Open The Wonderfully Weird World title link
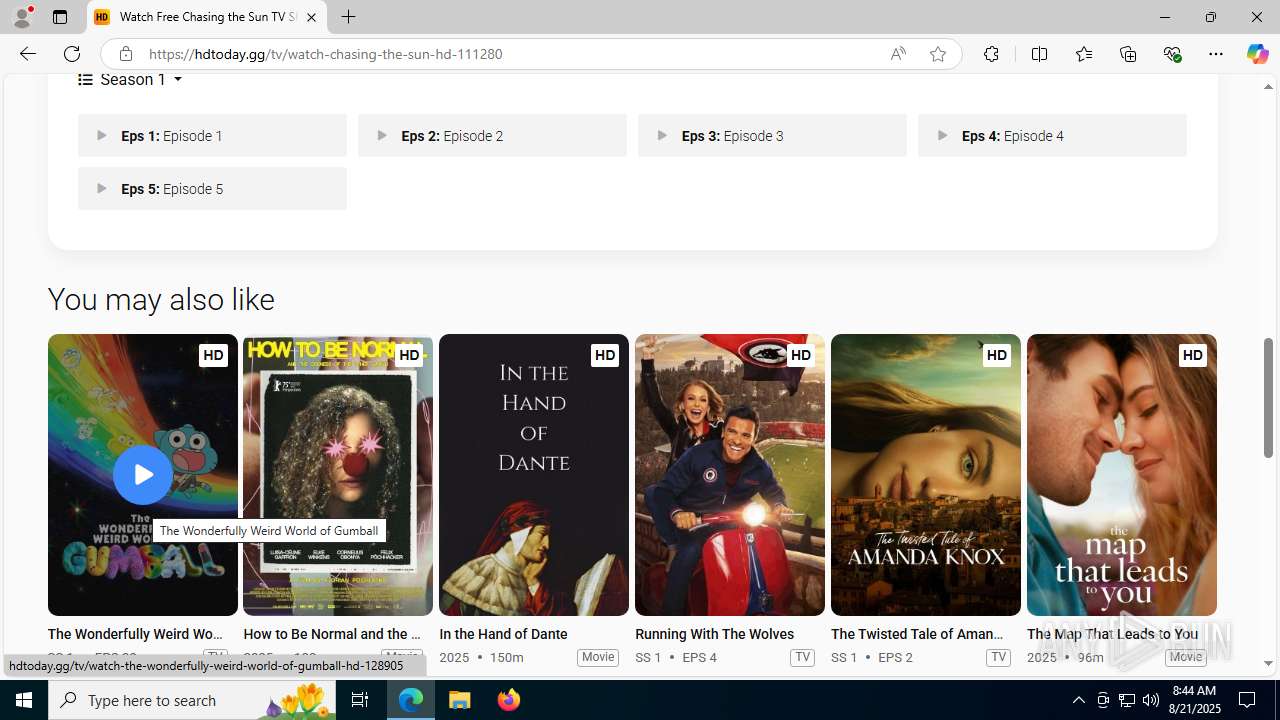This screenshot has height=720, width=1280. coord(135,634)
